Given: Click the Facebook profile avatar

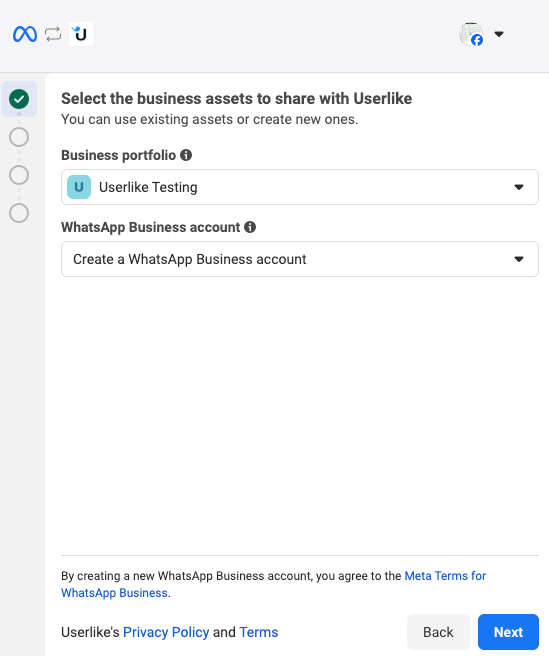Looking at the screenshot, I should (x=471, y=34).
